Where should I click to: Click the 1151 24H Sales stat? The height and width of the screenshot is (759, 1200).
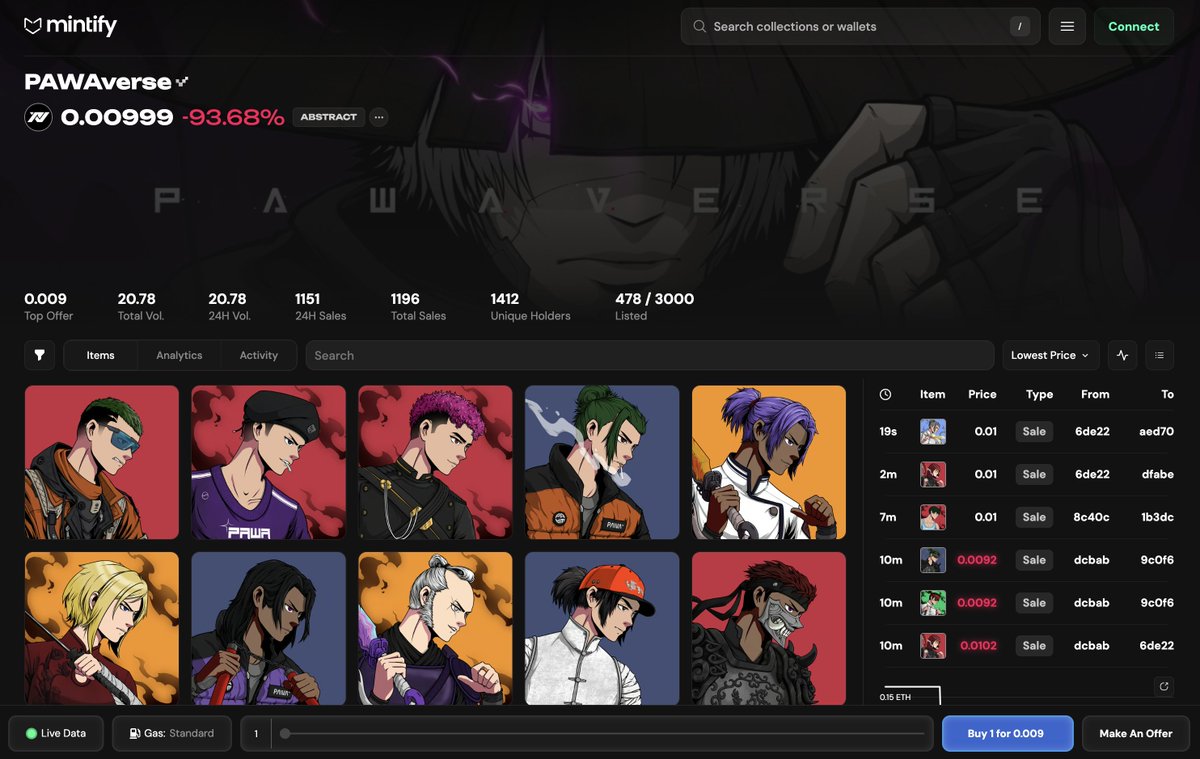320,306
